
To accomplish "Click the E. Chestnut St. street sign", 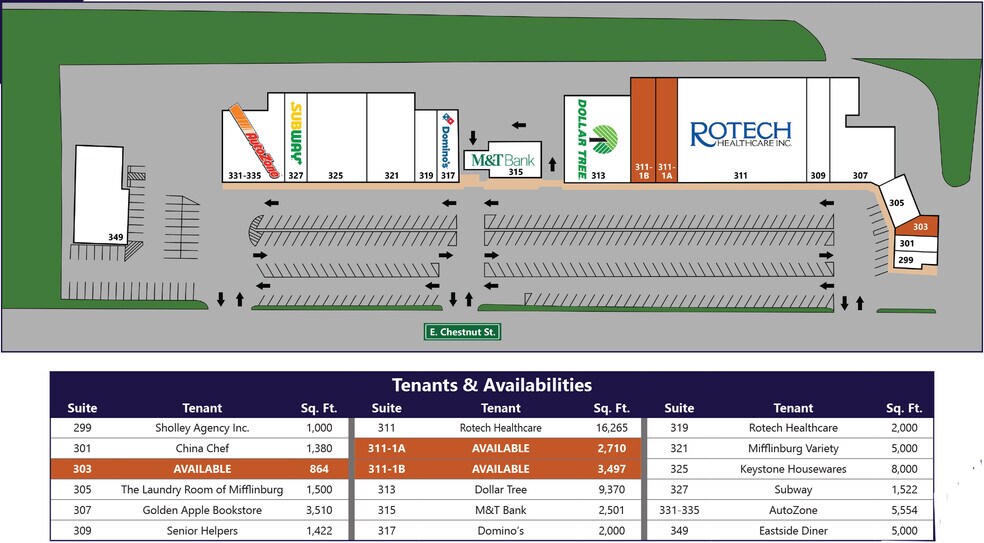I will pyautogui.click(x=461, y=332).
